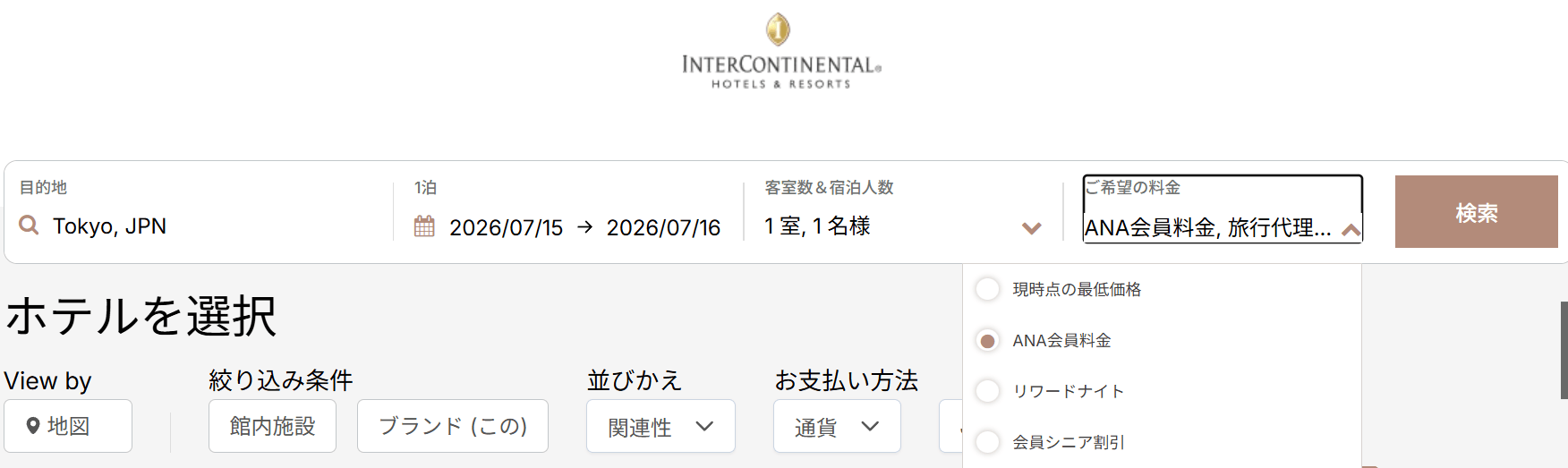Screen dimensions: 1568x468
Task: Click the arrow between the two dates
Action: (584, 227)
